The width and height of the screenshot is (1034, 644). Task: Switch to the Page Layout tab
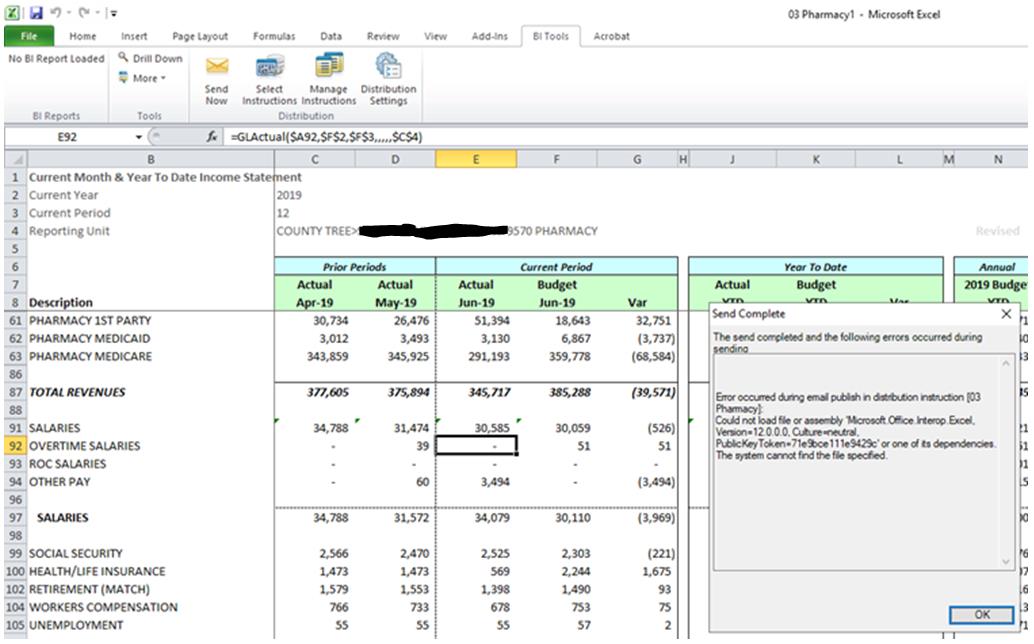click(x=200, y=36)
